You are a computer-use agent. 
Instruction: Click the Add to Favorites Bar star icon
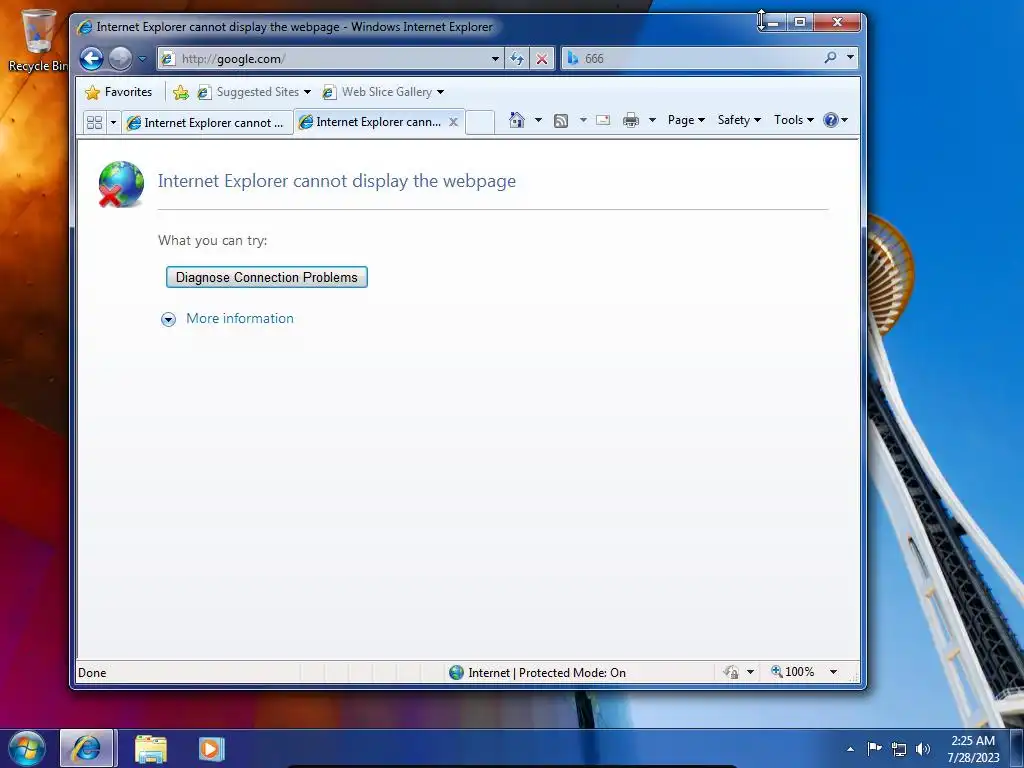181,93
